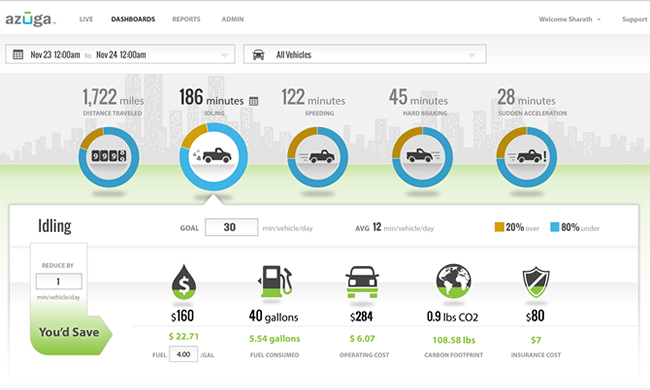Click the $80 insurance value
The image size is (650, 390).
tap(535, 316)
